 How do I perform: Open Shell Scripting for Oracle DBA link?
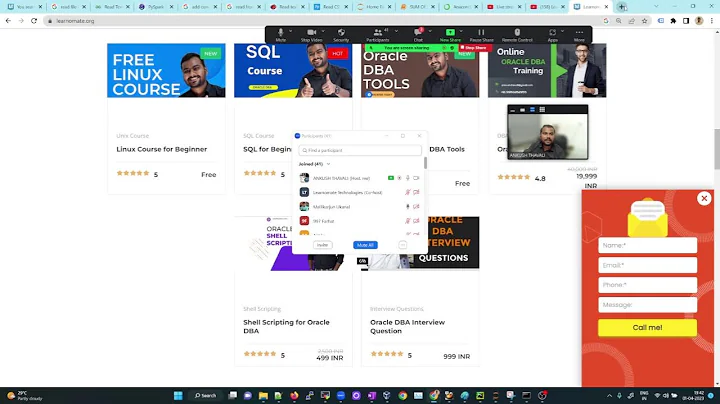click(x=287, y=326)
